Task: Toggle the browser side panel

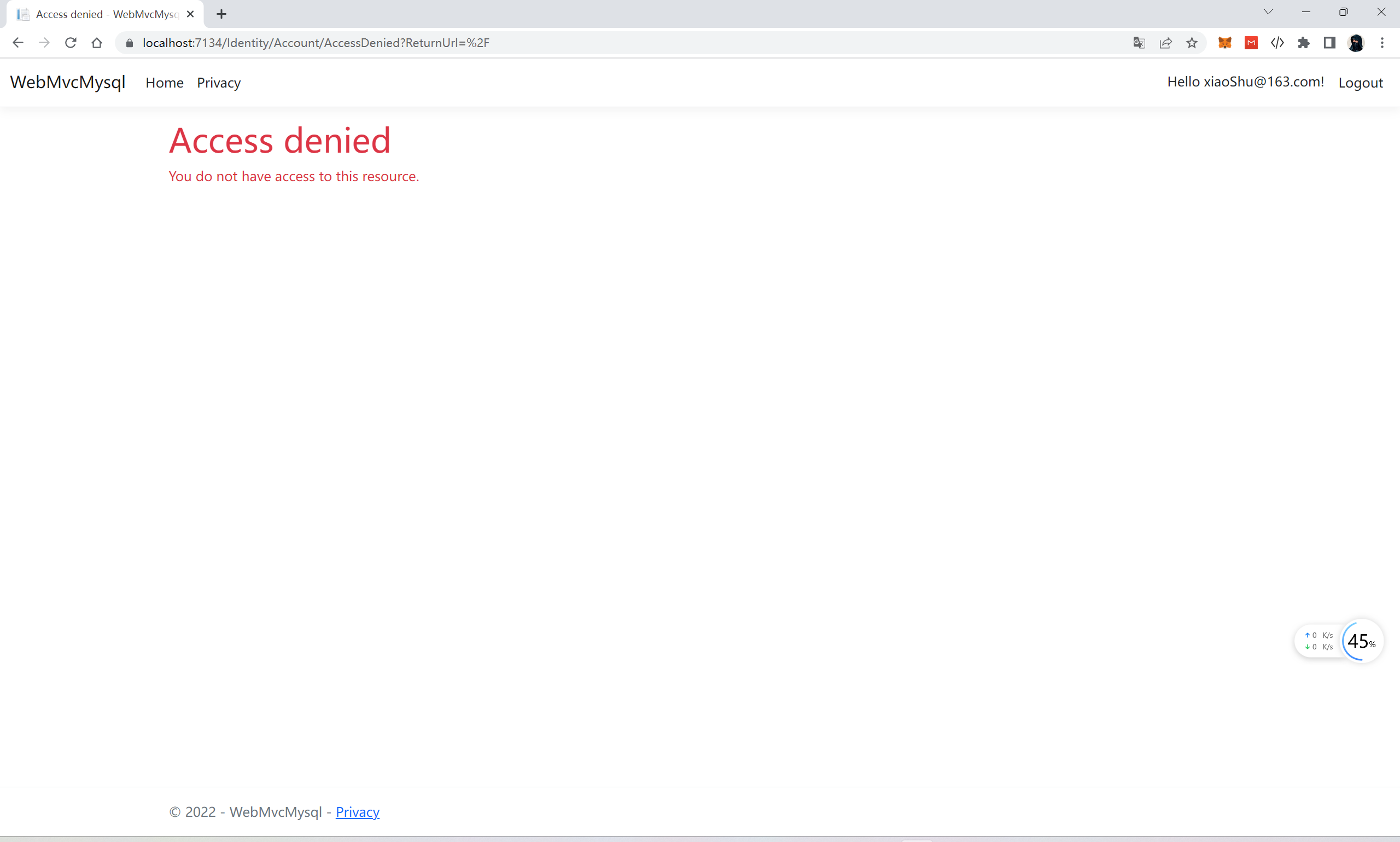Action: [x=1329, y=43]
